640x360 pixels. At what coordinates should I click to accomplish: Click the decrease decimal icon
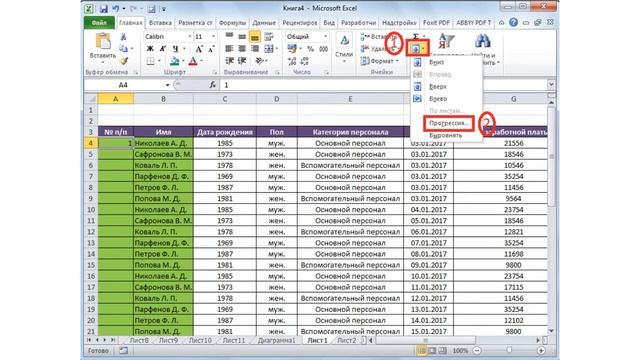click(x=305, y=61)
